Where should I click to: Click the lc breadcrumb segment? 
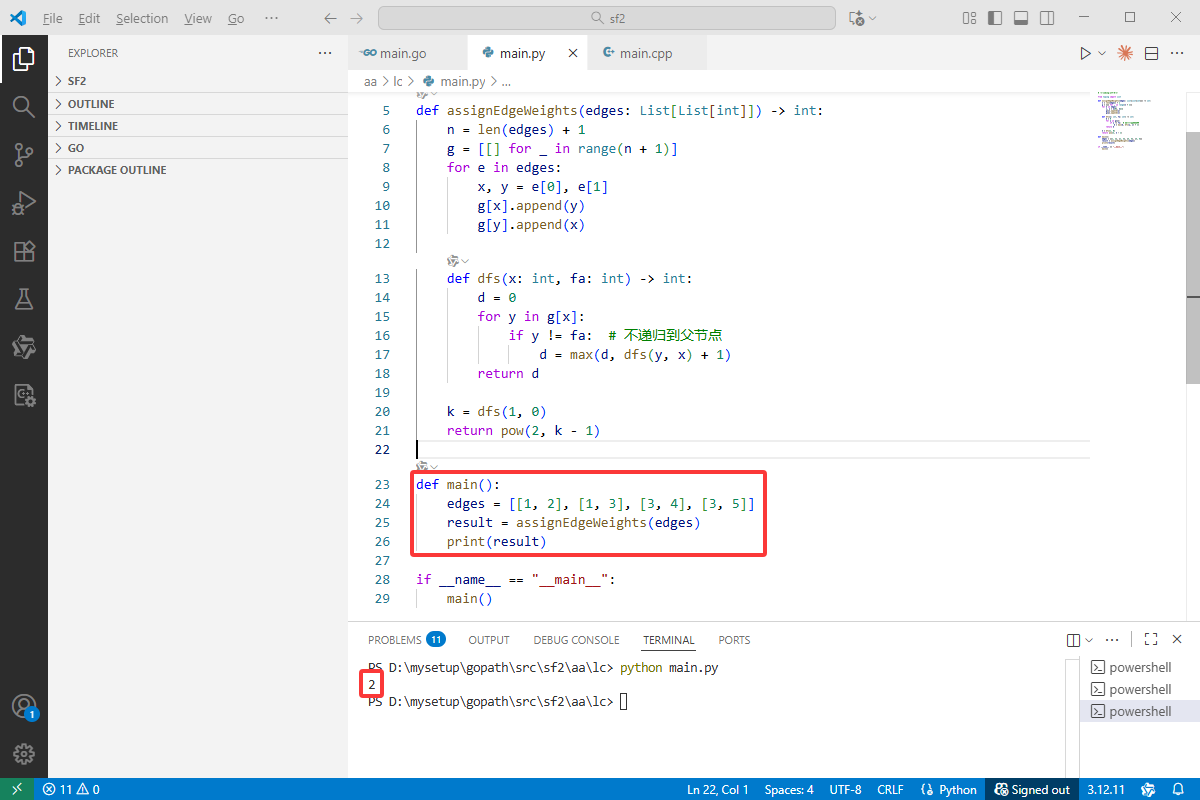398,82
